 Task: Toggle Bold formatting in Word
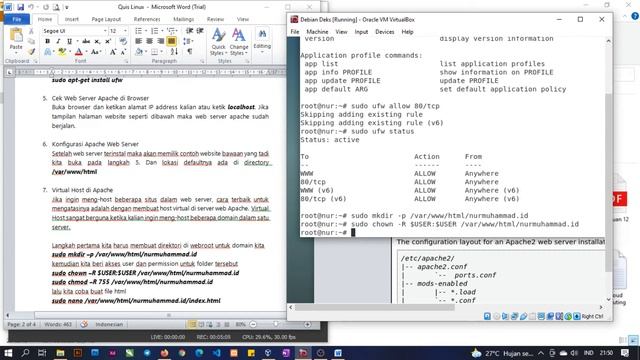click(x=47, y=41)
